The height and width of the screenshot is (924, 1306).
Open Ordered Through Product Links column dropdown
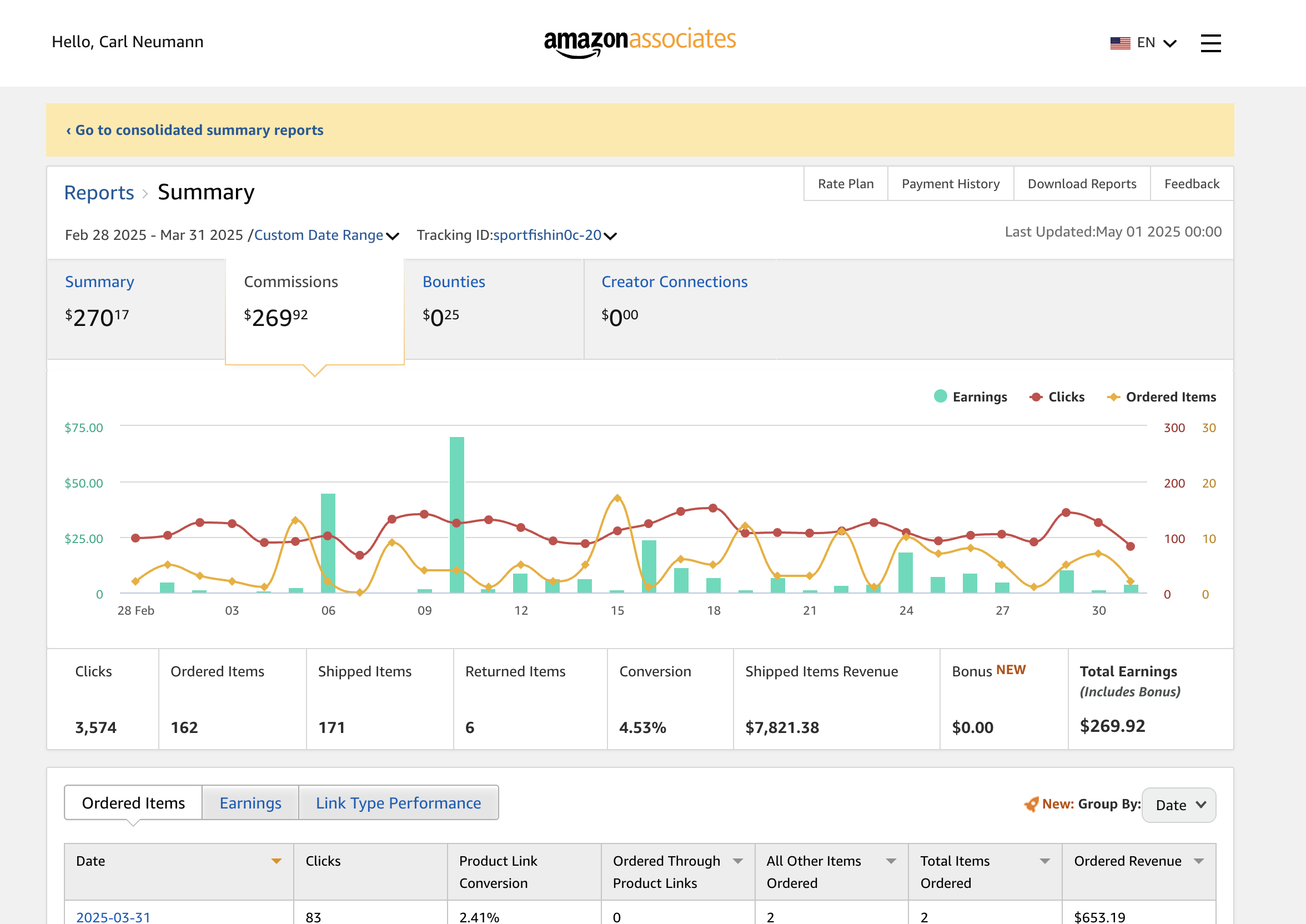(738, 861)
